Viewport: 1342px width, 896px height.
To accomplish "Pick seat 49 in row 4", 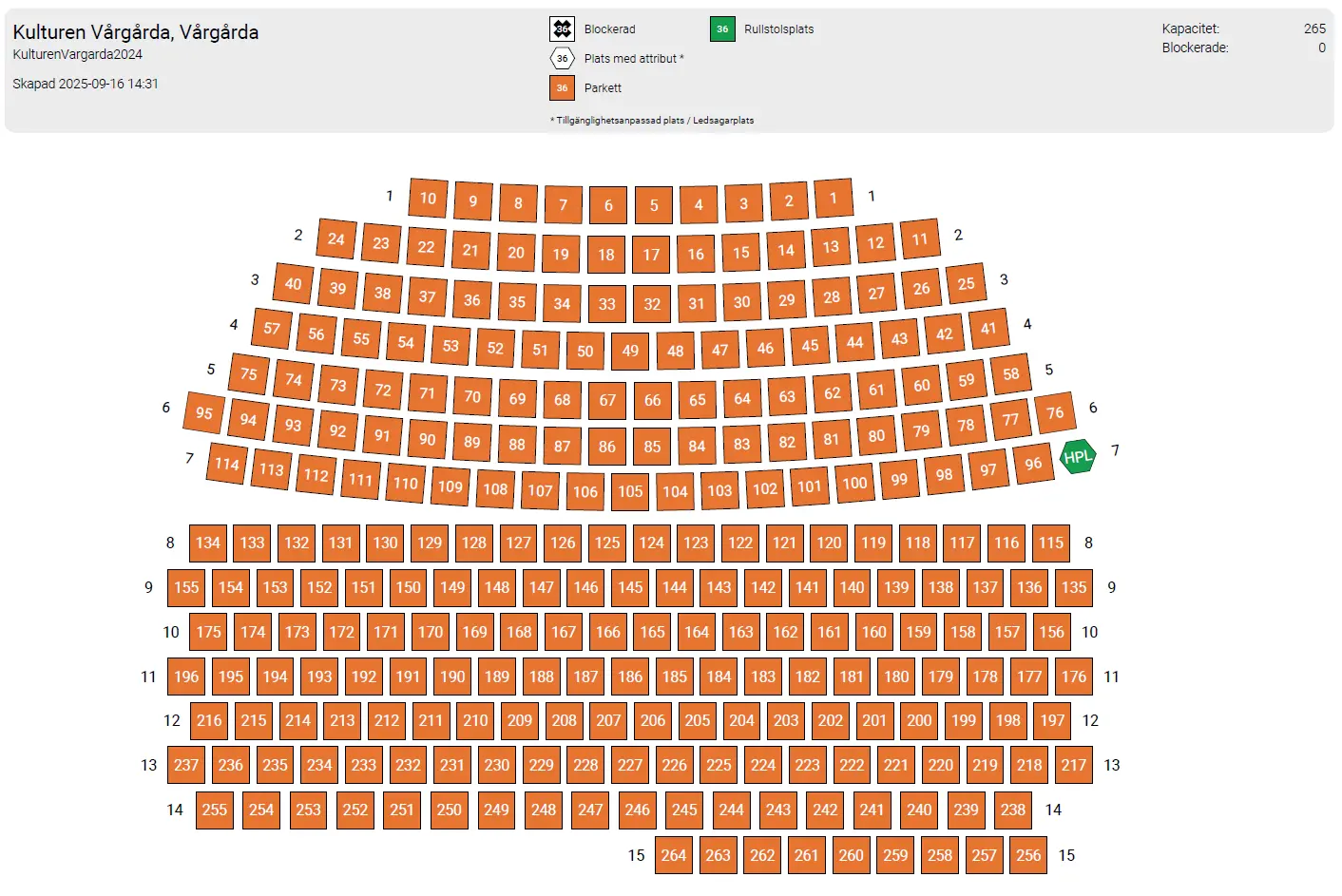I will tap(630, 351).
